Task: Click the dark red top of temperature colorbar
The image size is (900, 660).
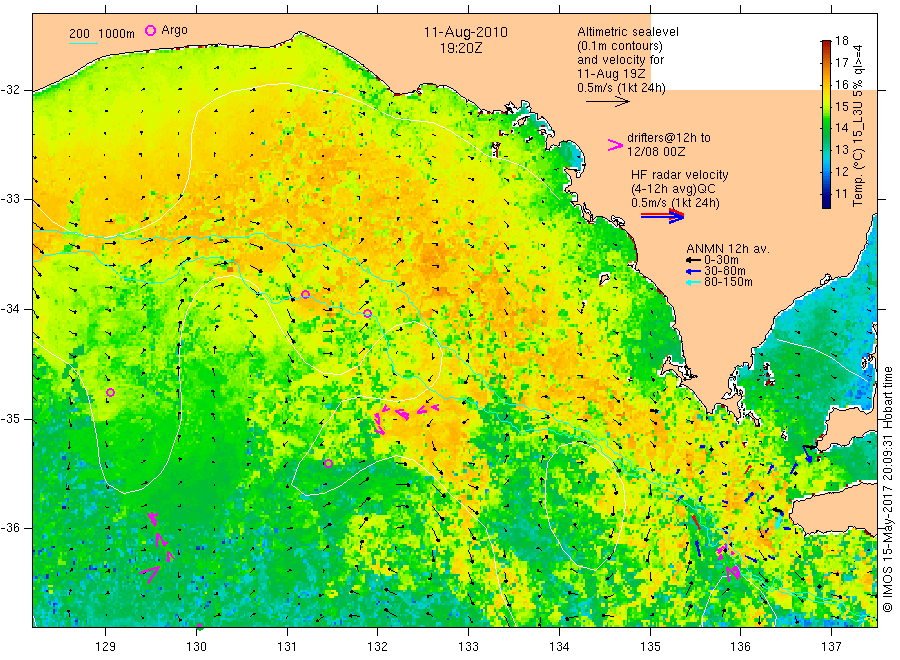Action: tap(826, 43)
